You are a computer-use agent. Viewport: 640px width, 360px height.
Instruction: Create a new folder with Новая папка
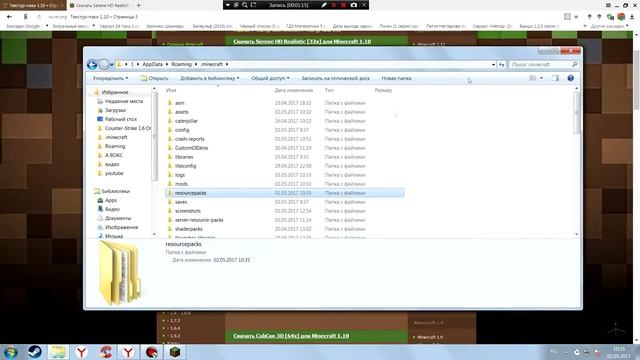[396, 78]
